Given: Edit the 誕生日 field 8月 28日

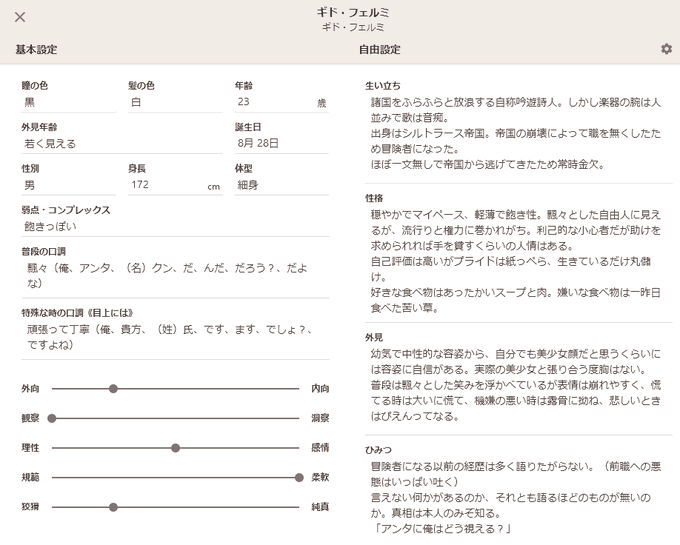Looking at the screenshot, I should [x=282, y=144].
